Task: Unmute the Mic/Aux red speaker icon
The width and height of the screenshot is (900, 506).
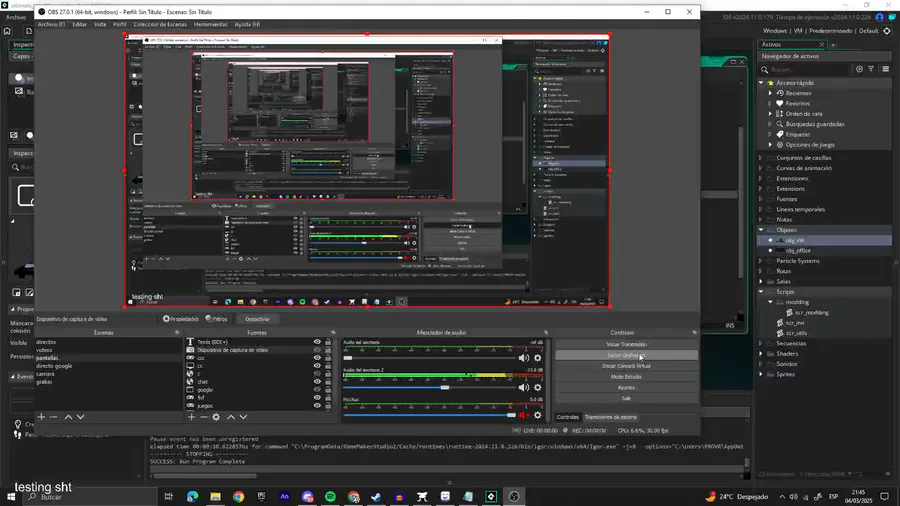Action: click(523, 415)
